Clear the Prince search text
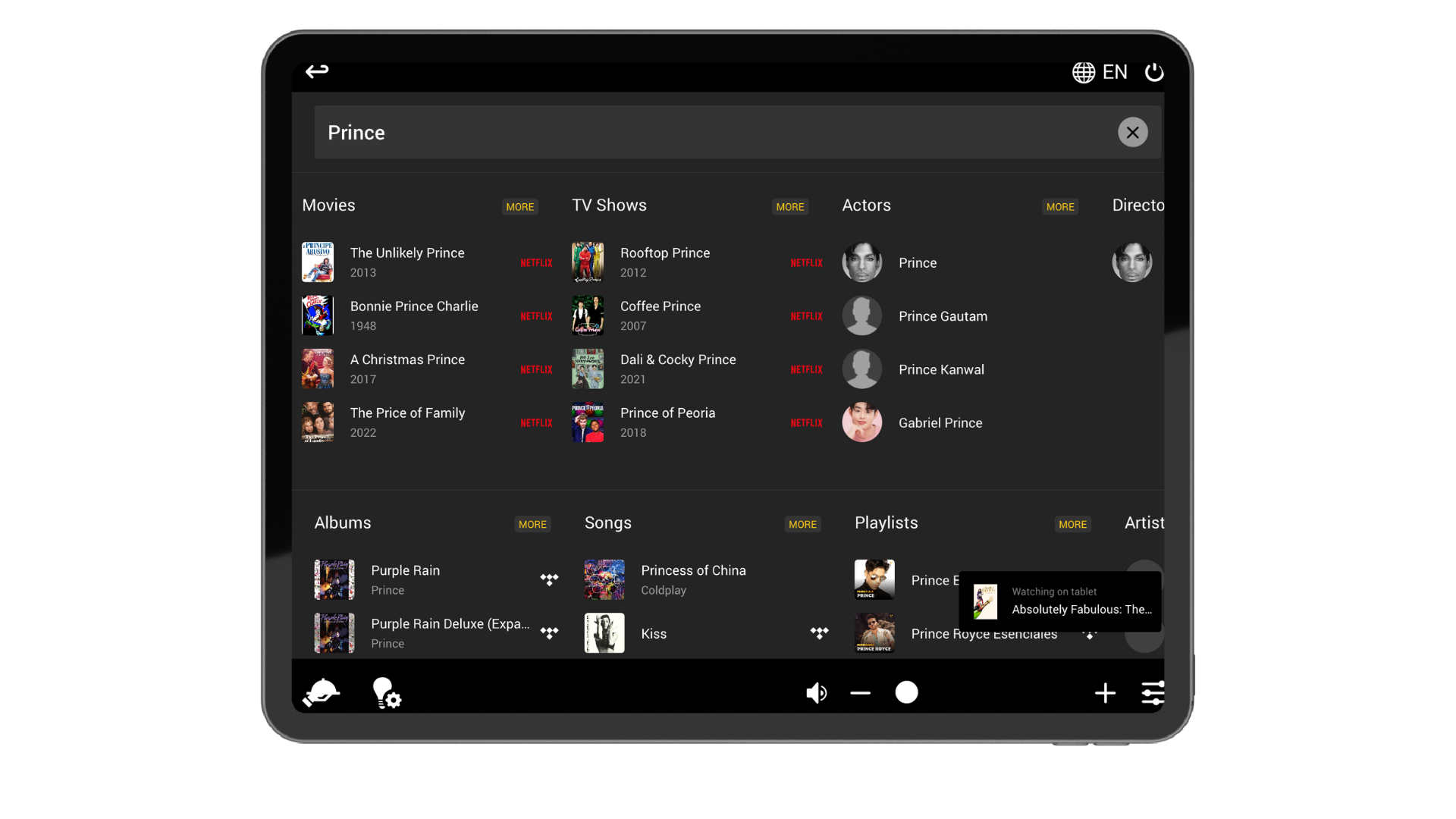 [x=1132, y=133]
